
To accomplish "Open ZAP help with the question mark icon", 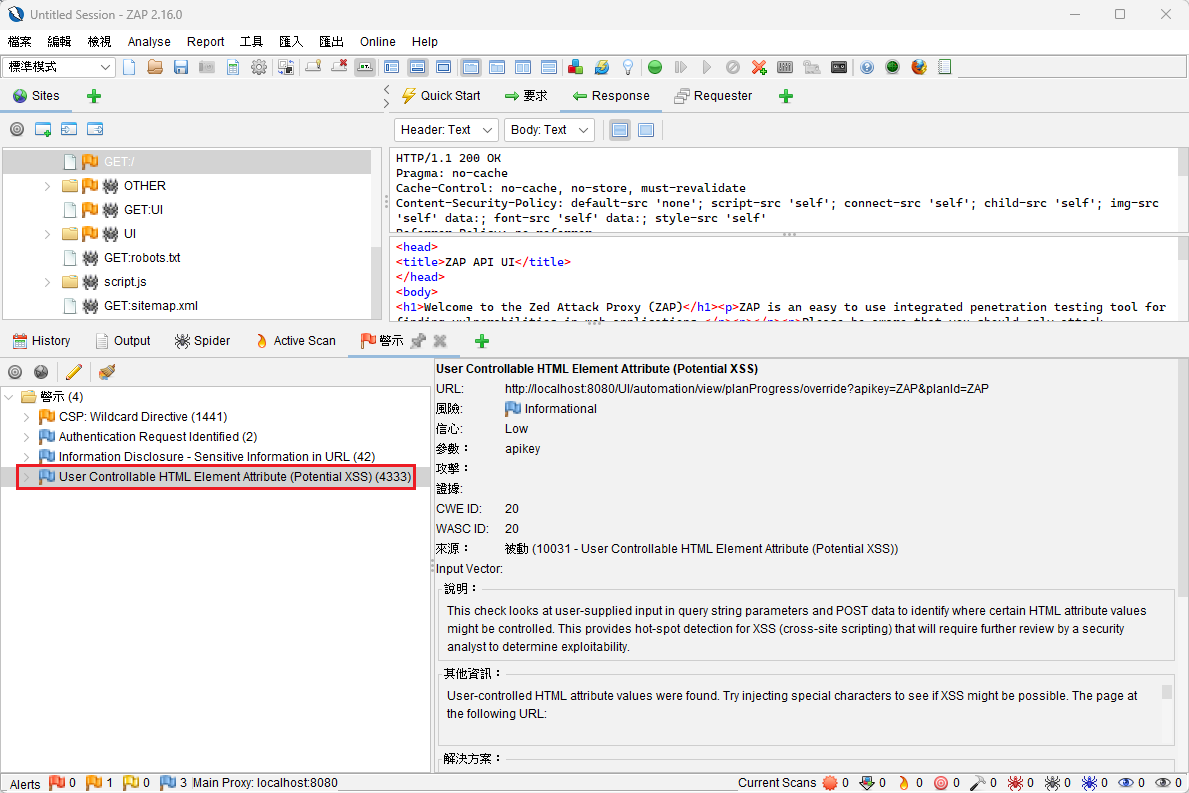I will coord(866,67).
